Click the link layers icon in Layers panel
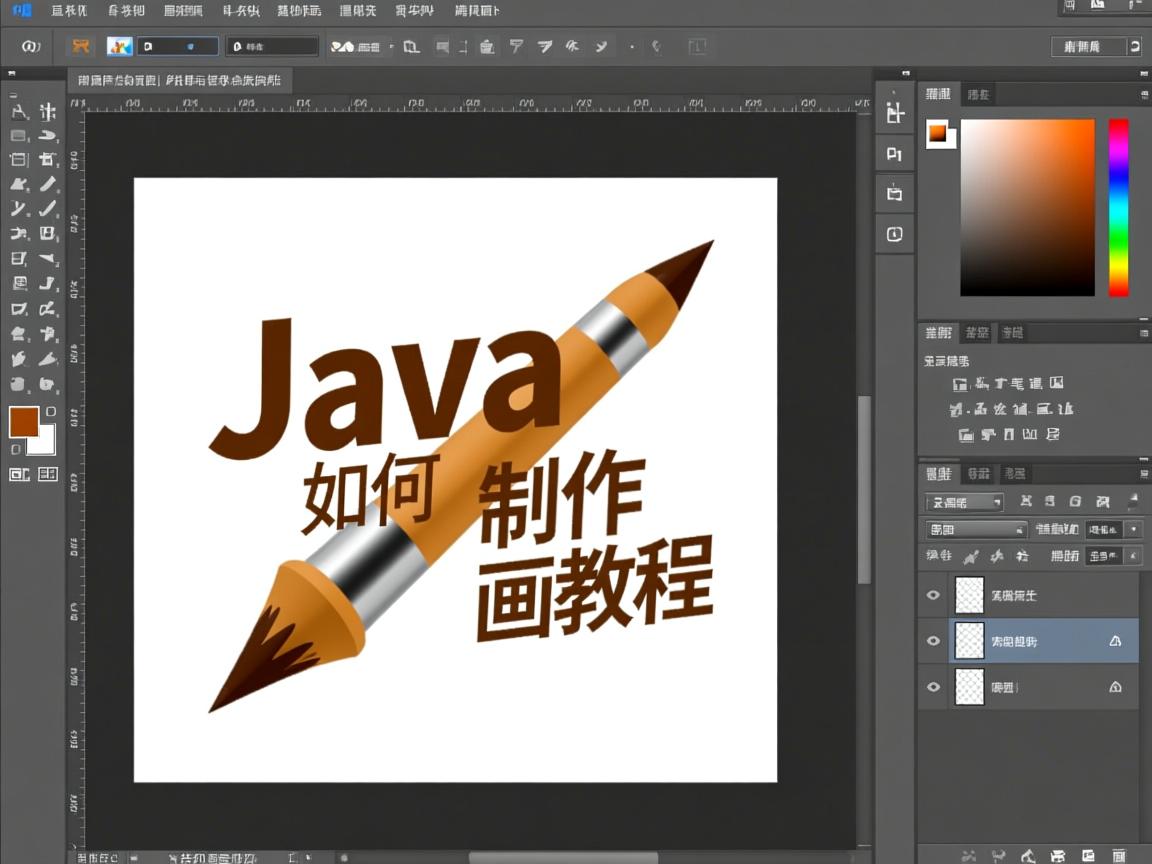This screenshot has height=864, width=1152. (x=968, y=856)
